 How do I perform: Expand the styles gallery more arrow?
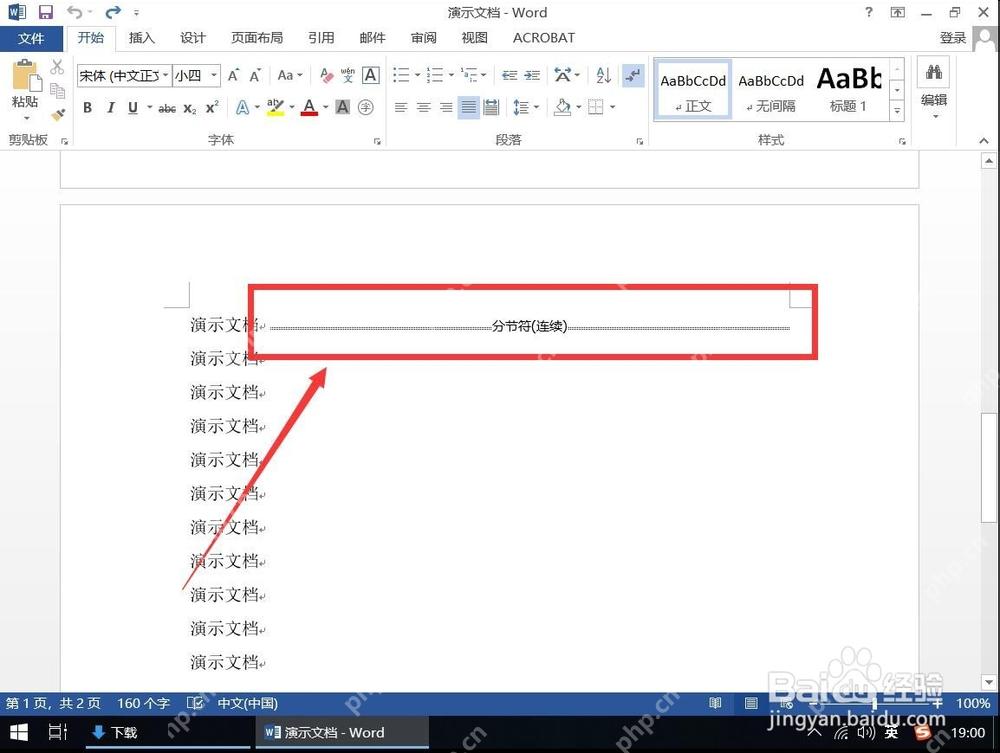point(897,110)
